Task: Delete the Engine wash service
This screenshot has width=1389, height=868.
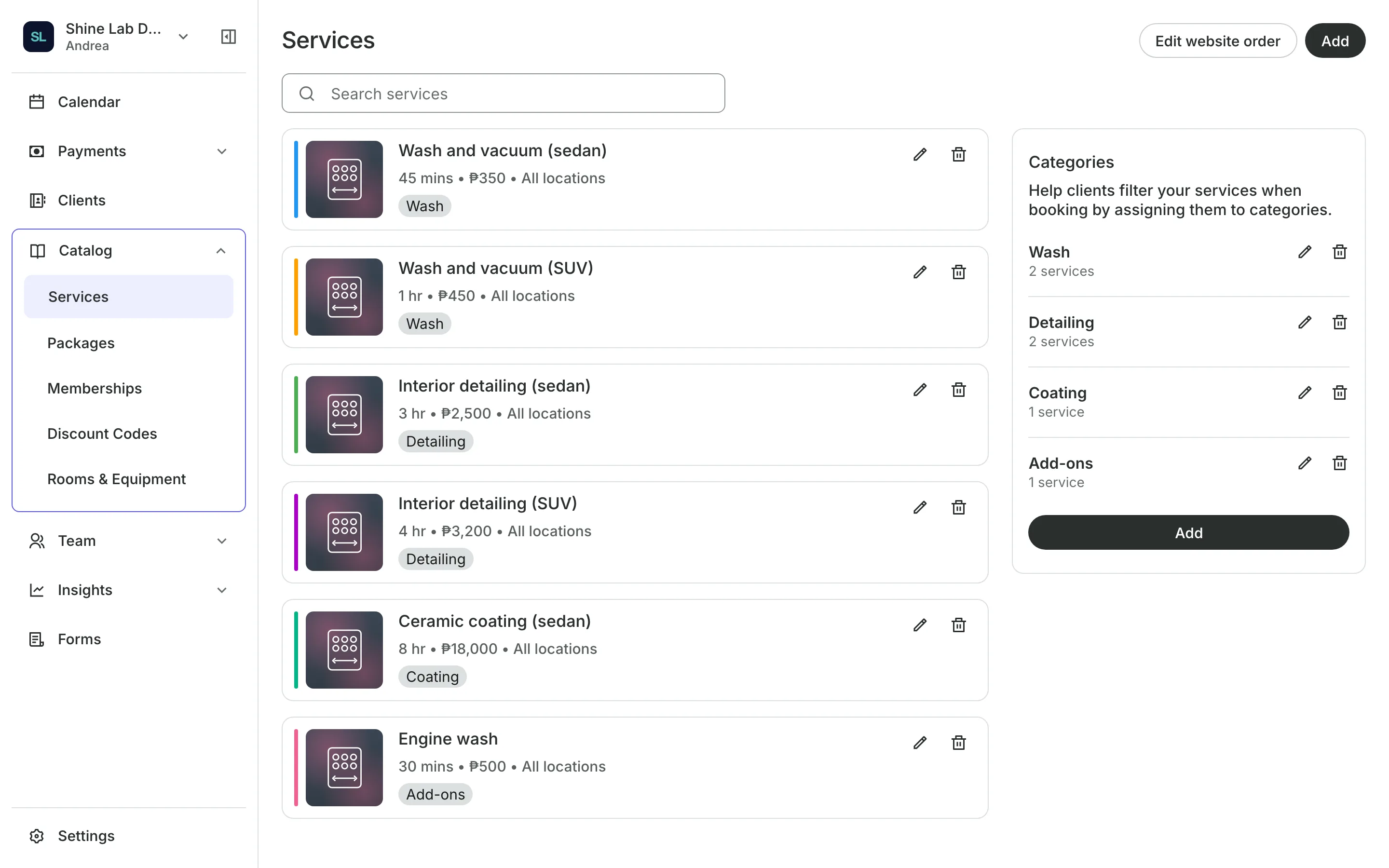Action: click(x=958, y=743)
